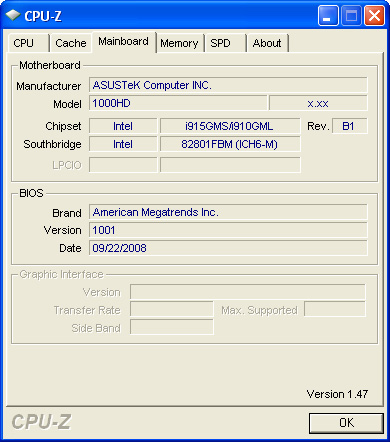390x442 pixels.
Task: Click the BIOS Brand field American Megatrends
Action: (228, 212)
